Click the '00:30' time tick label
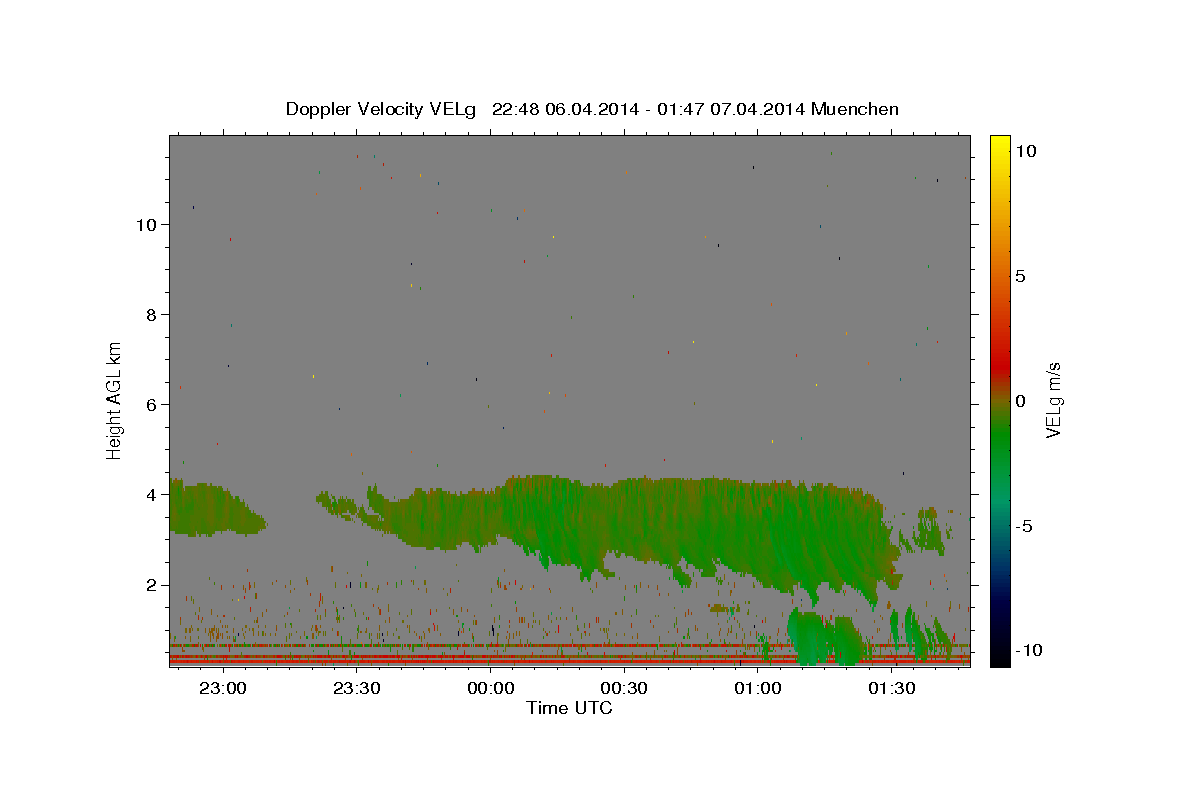Image resolution: width=1200 pixels, height=800 pixels. tap(624, 688)
